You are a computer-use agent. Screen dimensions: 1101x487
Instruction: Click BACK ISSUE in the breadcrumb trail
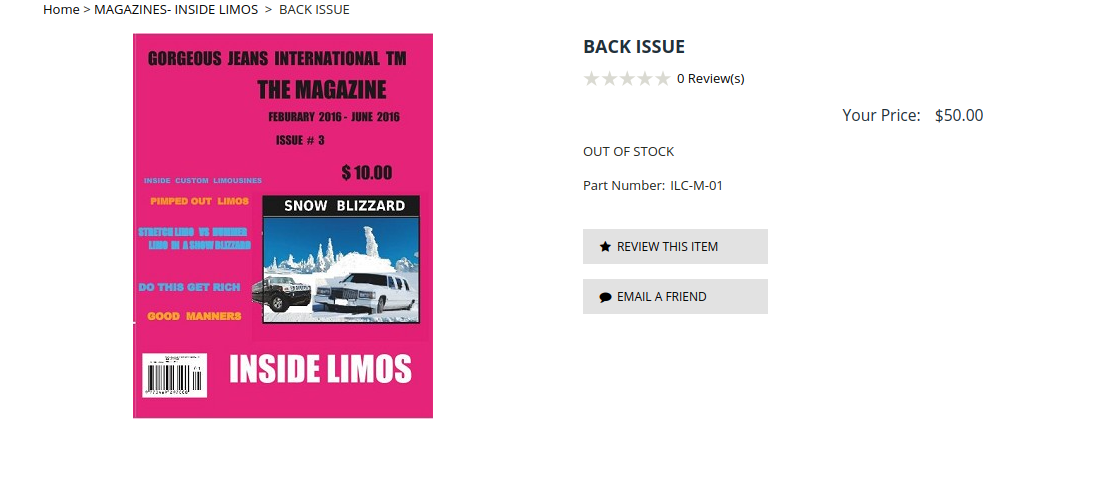(x=314, y=10)
